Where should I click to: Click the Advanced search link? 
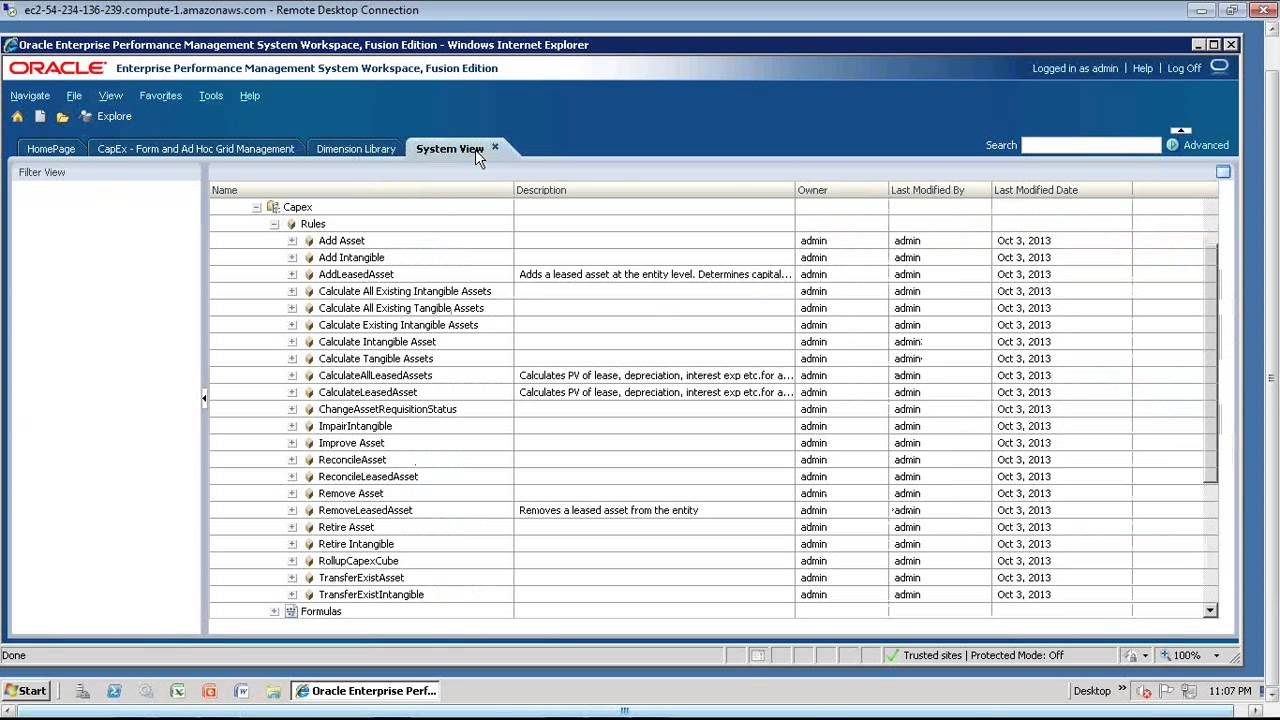(x=1206, y=146)
